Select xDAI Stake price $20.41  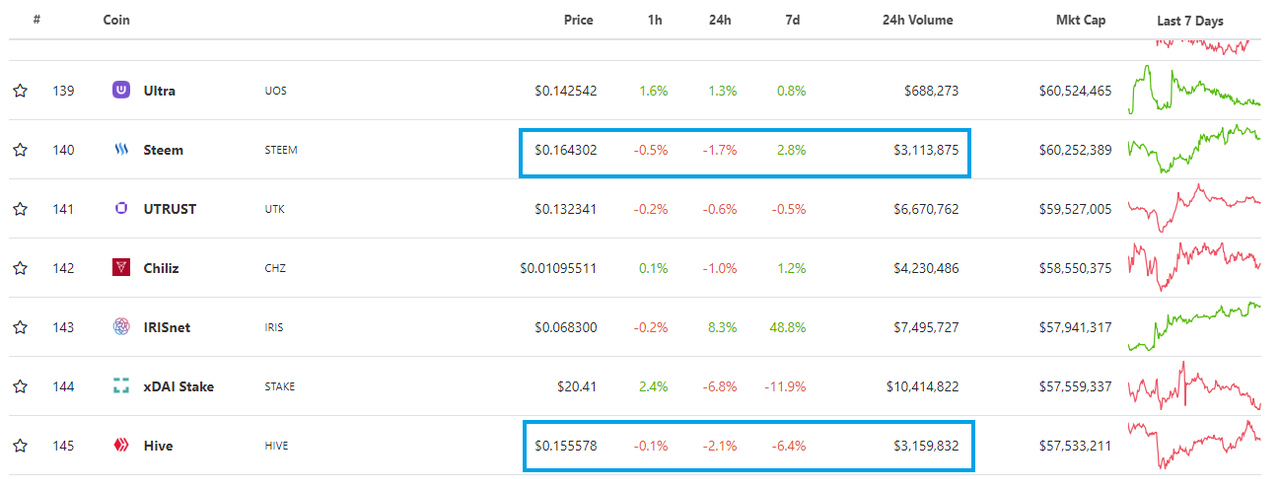point(577,387)
